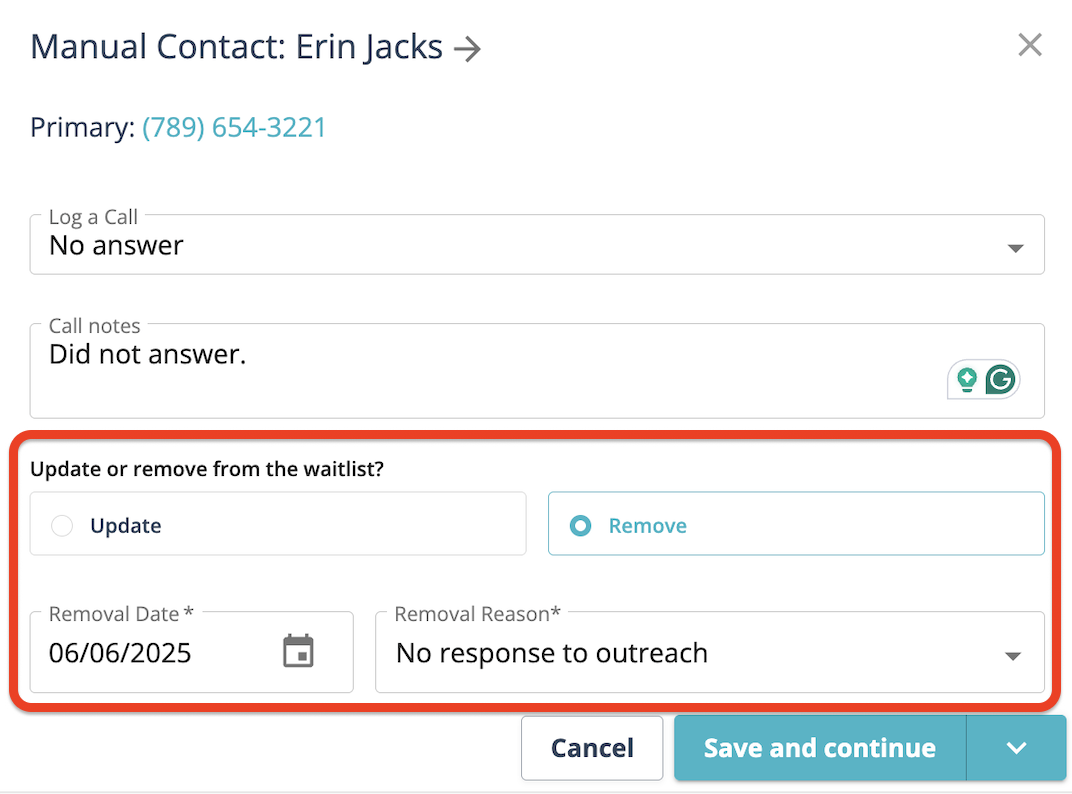Open the "No response to outreach" dropdown
The width and height of the screenshot is (1072, 794).
click(690, 654)
